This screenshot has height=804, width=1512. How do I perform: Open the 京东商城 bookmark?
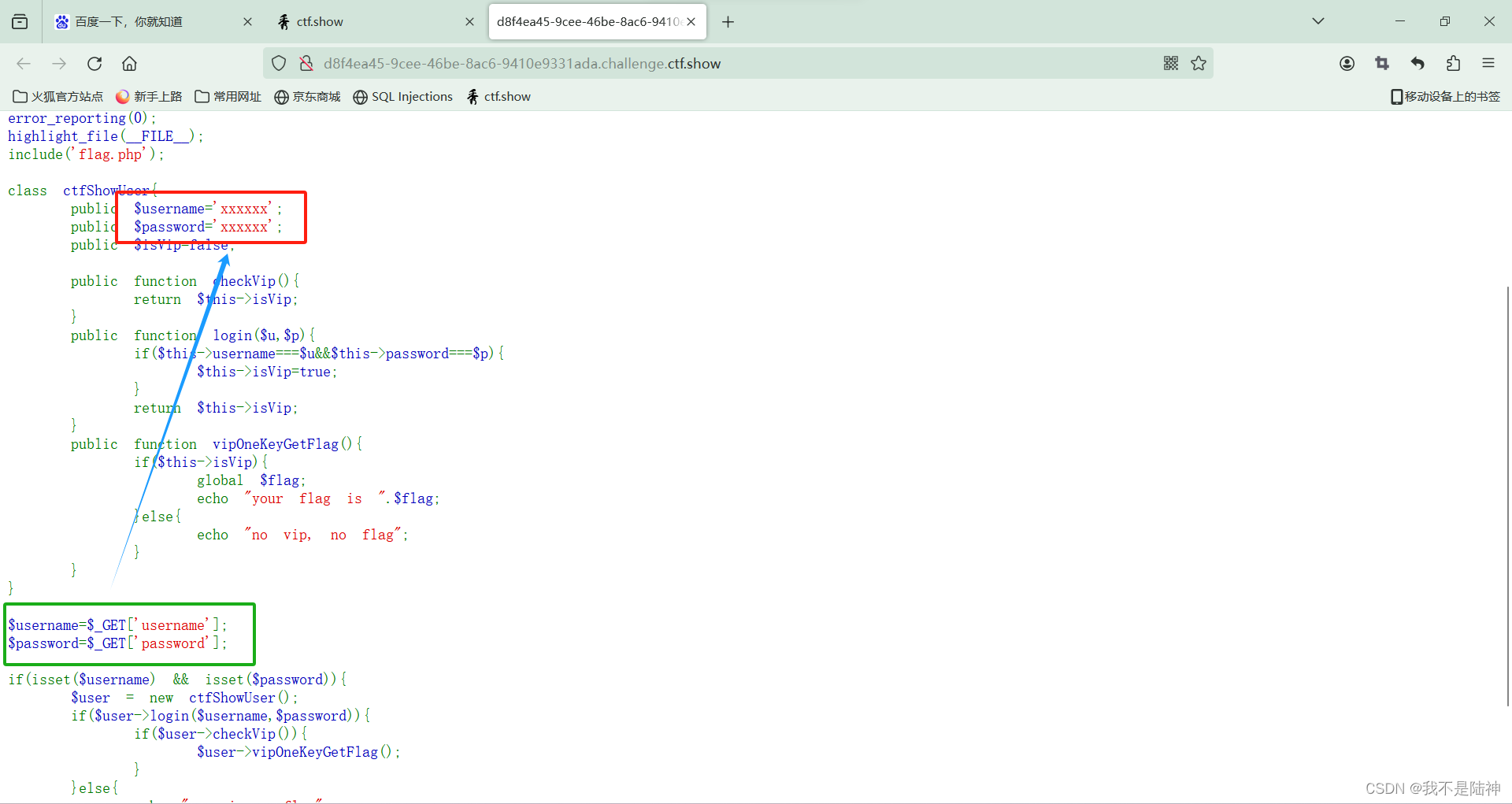(308, 96)
